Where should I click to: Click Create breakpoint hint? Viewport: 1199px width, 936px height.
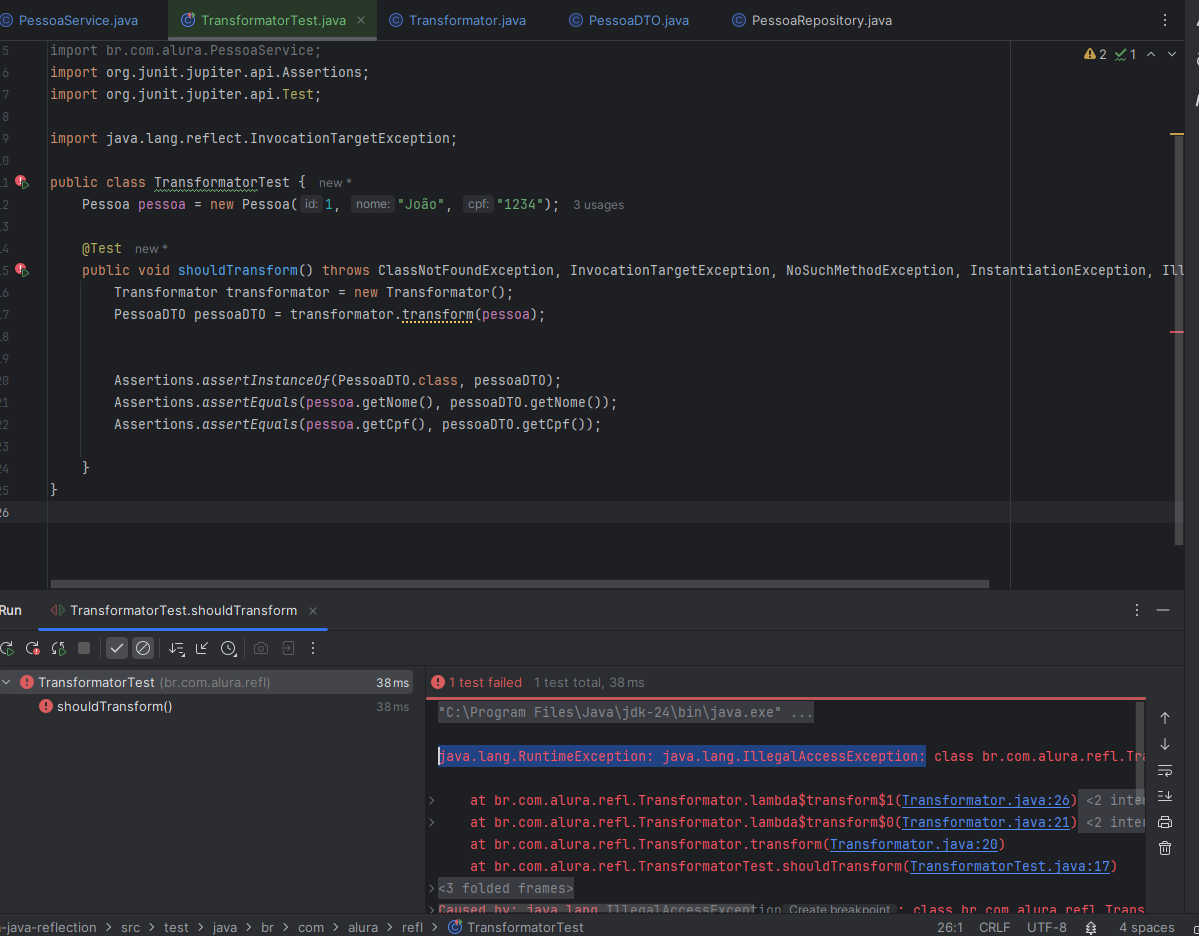(x=839, y=909)
